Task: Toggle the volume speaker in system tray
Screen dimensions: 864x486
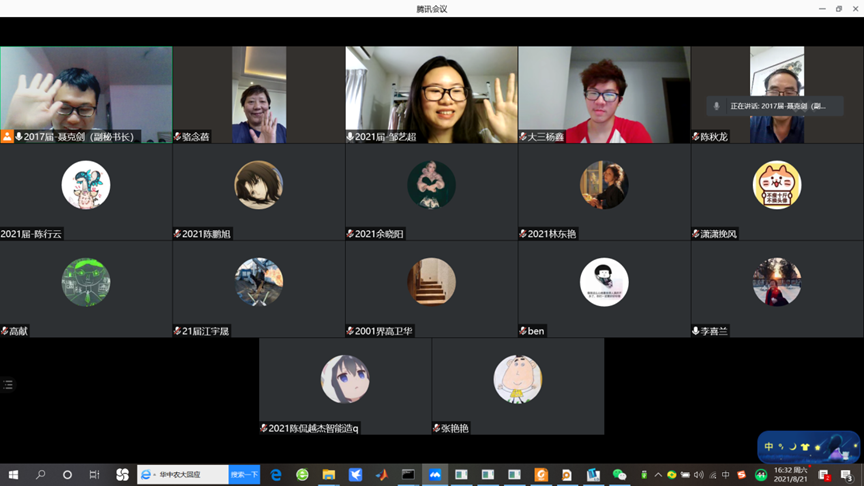Action: (x=699, y=475)
